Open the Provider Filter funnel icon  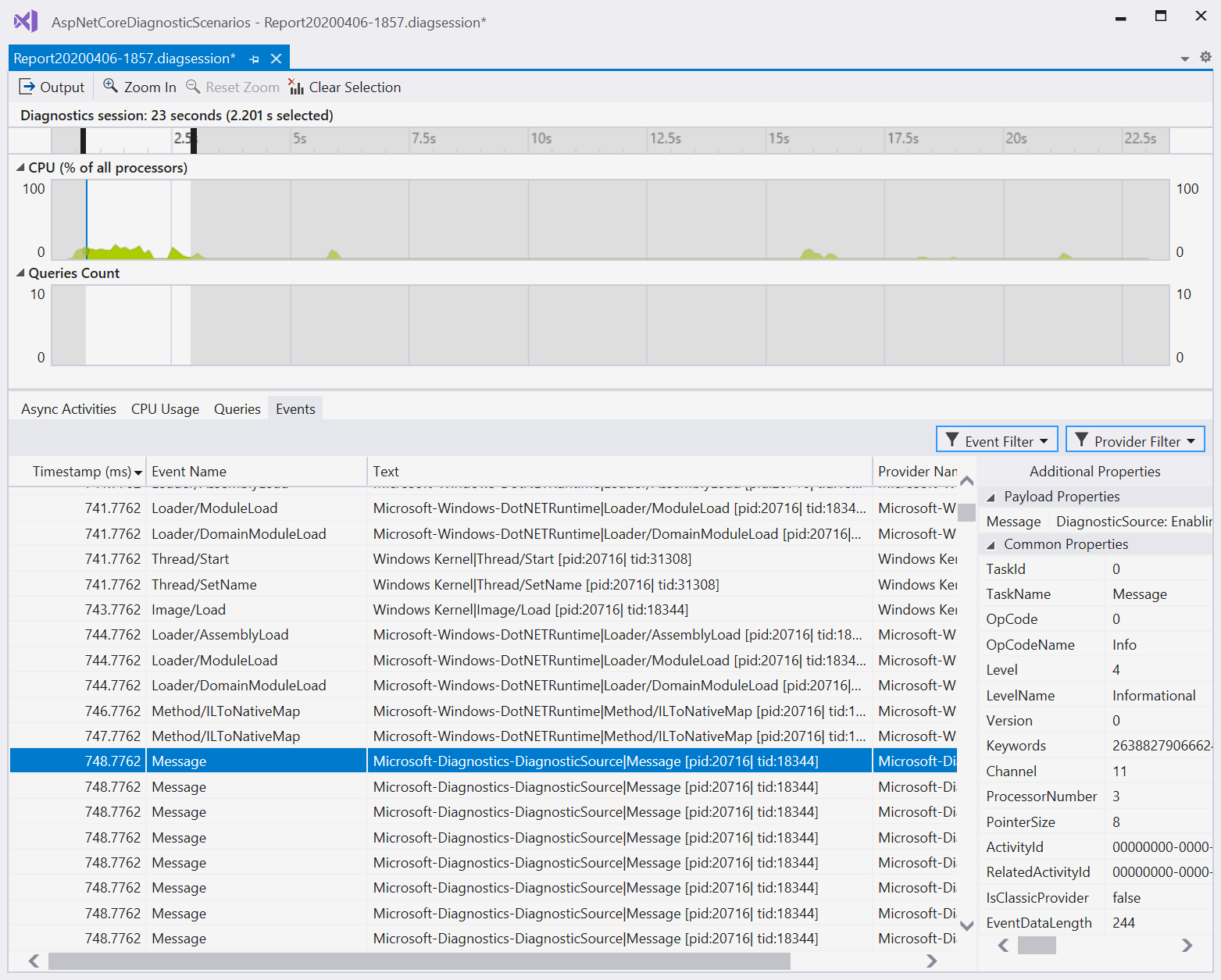click(1082, 440)
